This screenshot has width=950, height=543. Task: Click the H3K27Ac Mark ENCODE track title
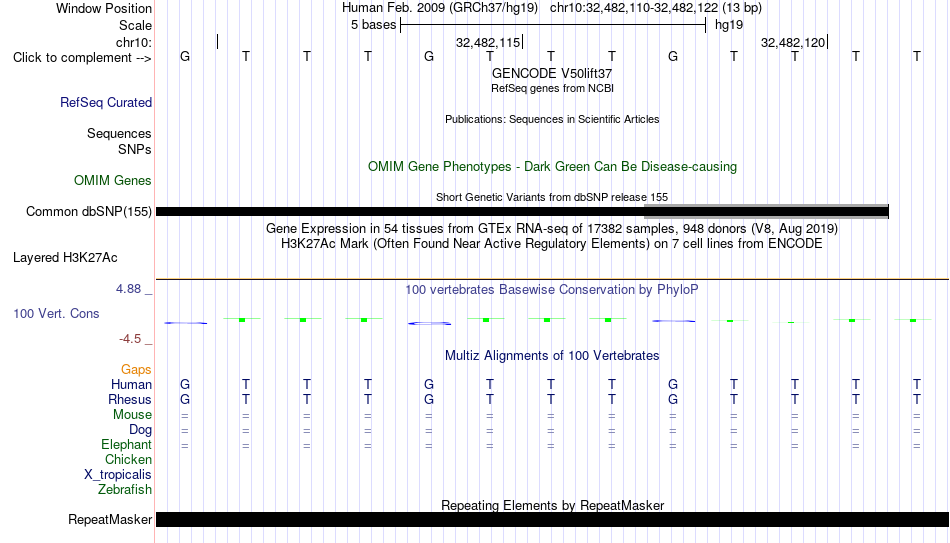pyautogui.click(x=552, y=244)
